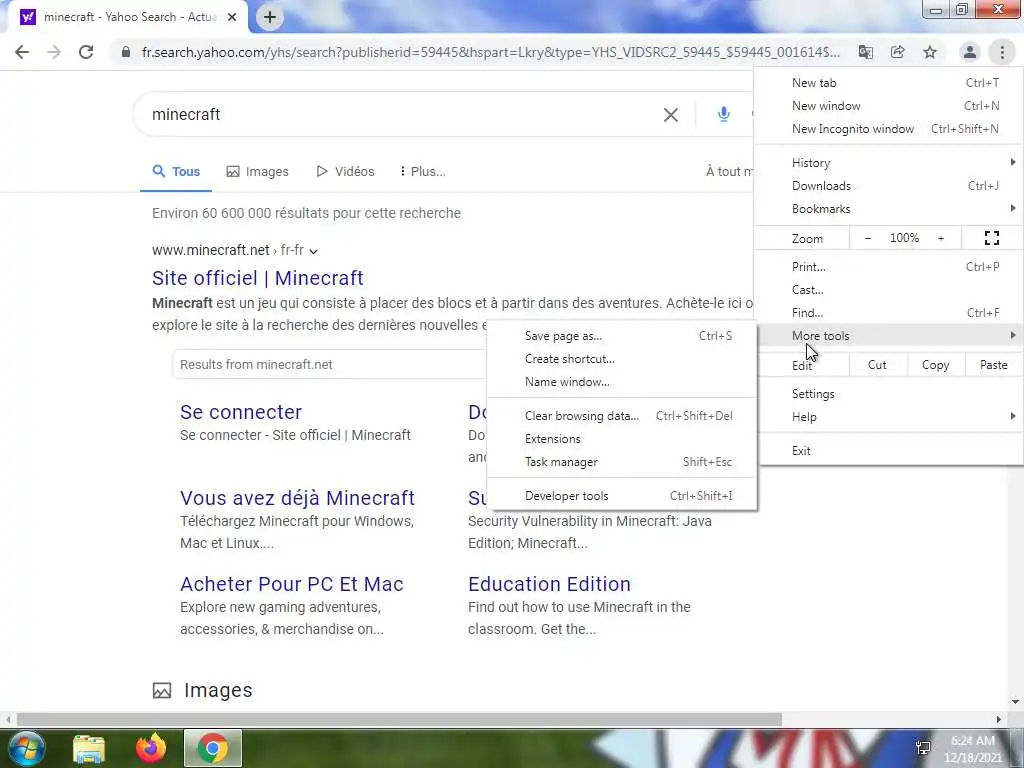Click the three-dot Chrome menu icon
The height and width of the screenshot is (768, 1024).
pyautogui.click(x=1002, y=52)
